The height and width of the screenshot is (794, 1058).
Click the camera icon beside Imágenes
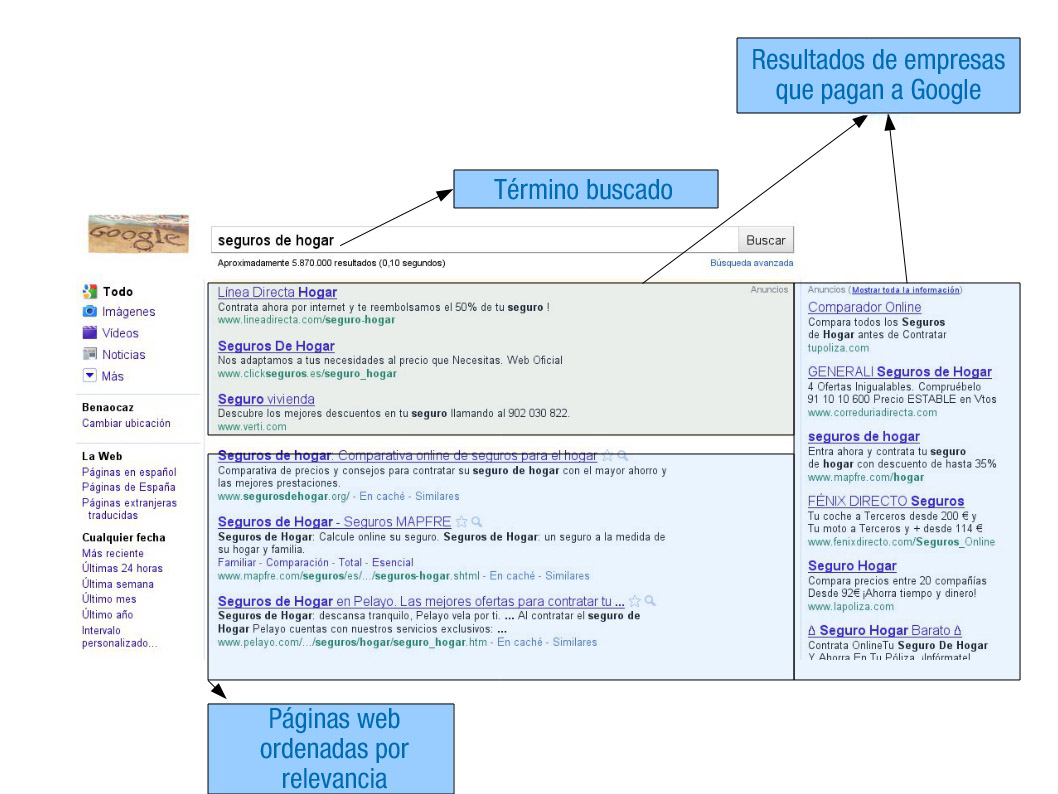[x=89, y=312]
